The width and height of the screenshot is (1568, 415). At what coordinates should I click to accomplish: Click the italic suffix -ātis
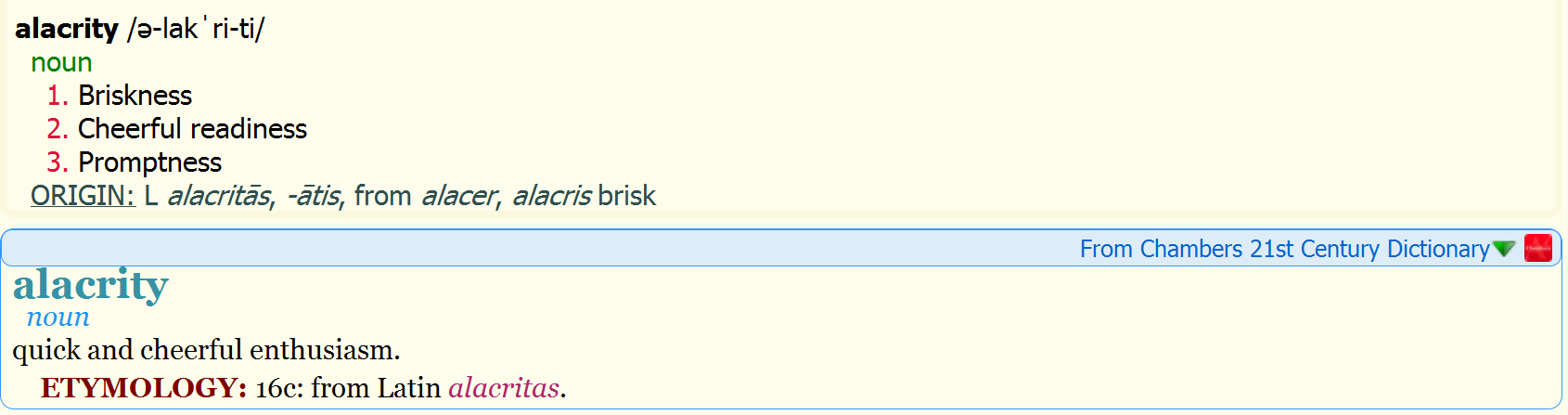pos(315,196)
